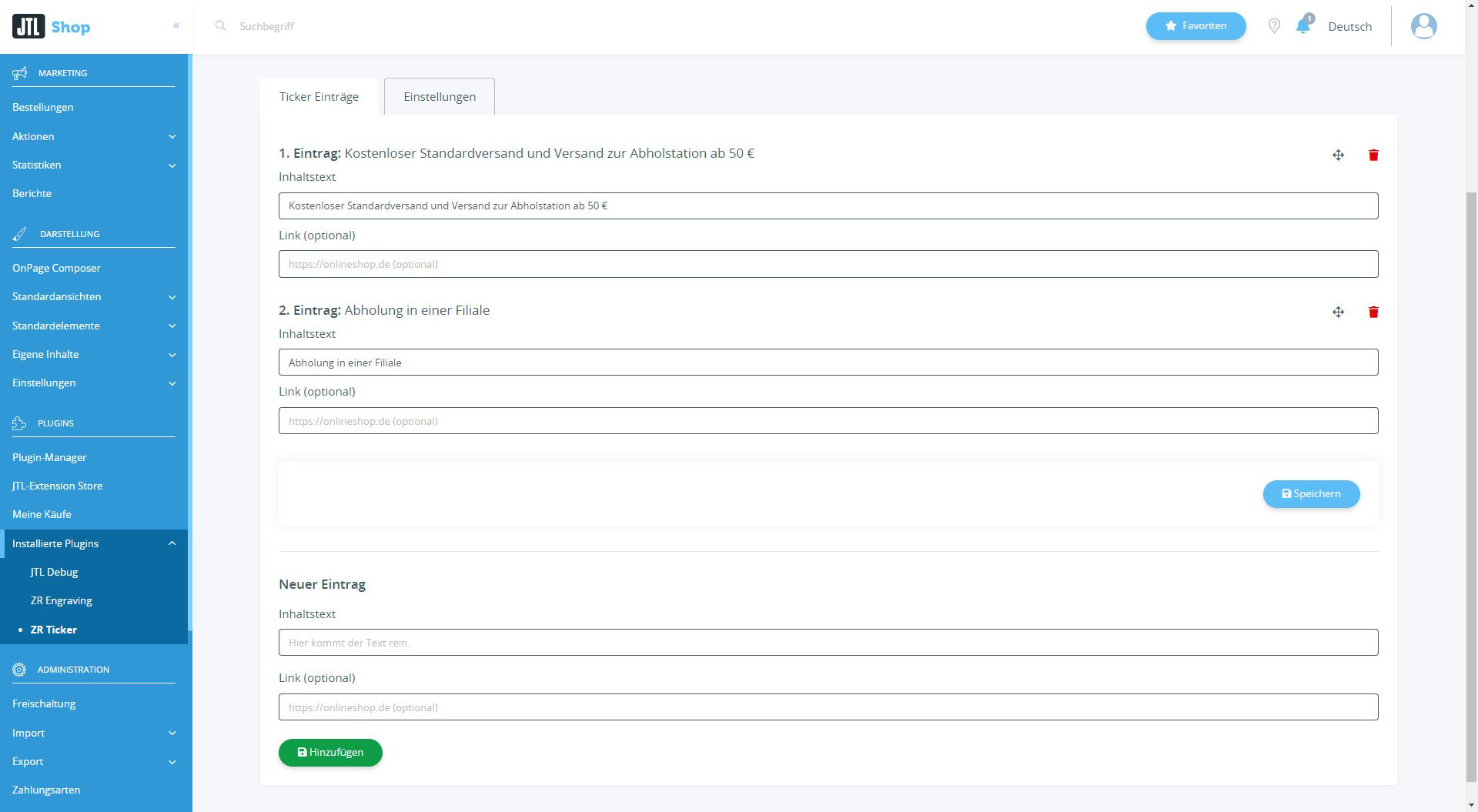This screenshot has width=1478, height=812.
Task: Click the location pin icon in header
Action: pyautogui.click(x=1274, y=26)
